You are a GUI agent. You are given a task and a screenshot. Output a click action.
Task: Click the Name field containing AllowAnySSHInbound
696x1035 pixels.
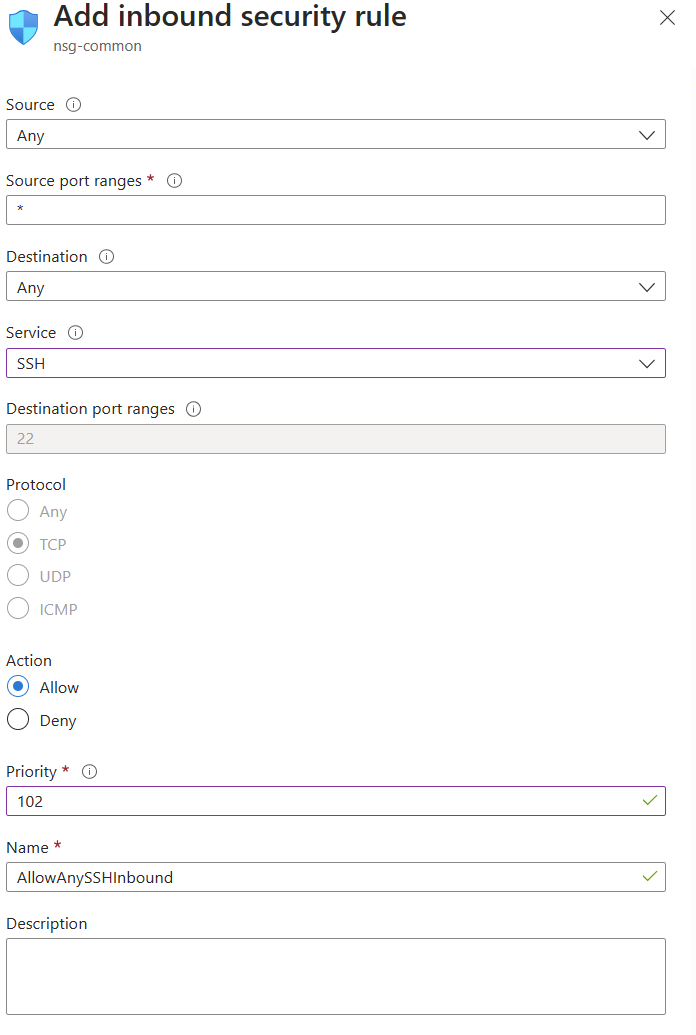335,877
